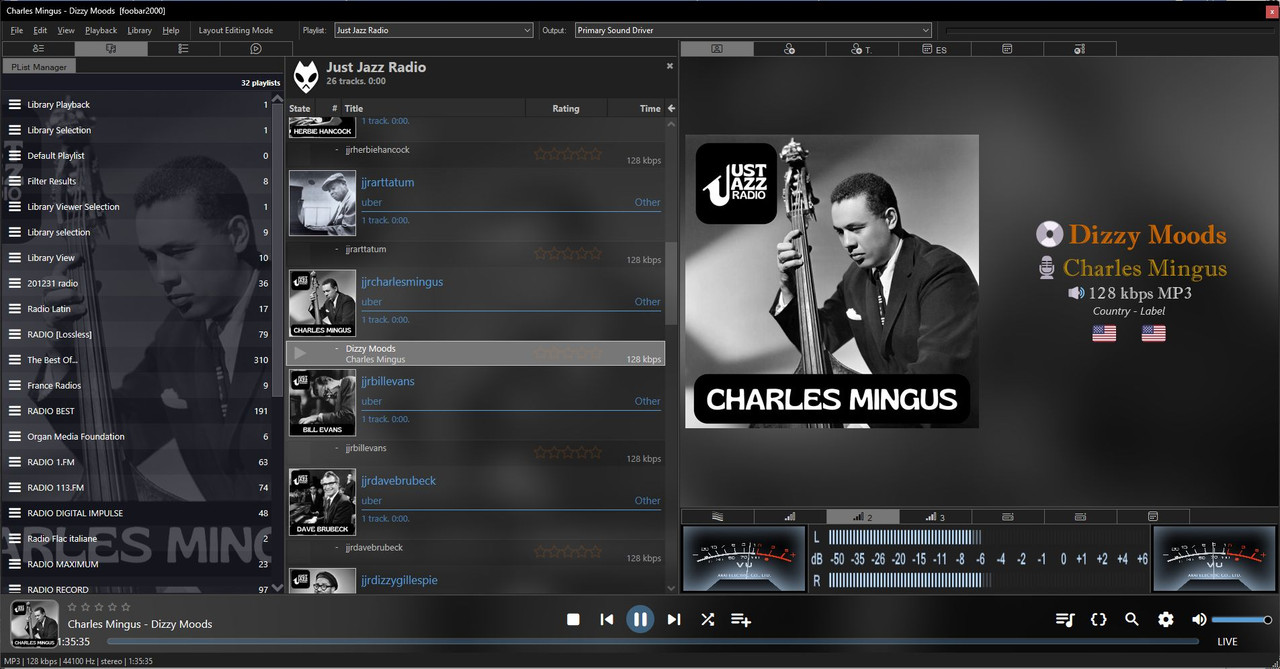
Task: Open the Playback menu
Action: click(x=101, y=30)
